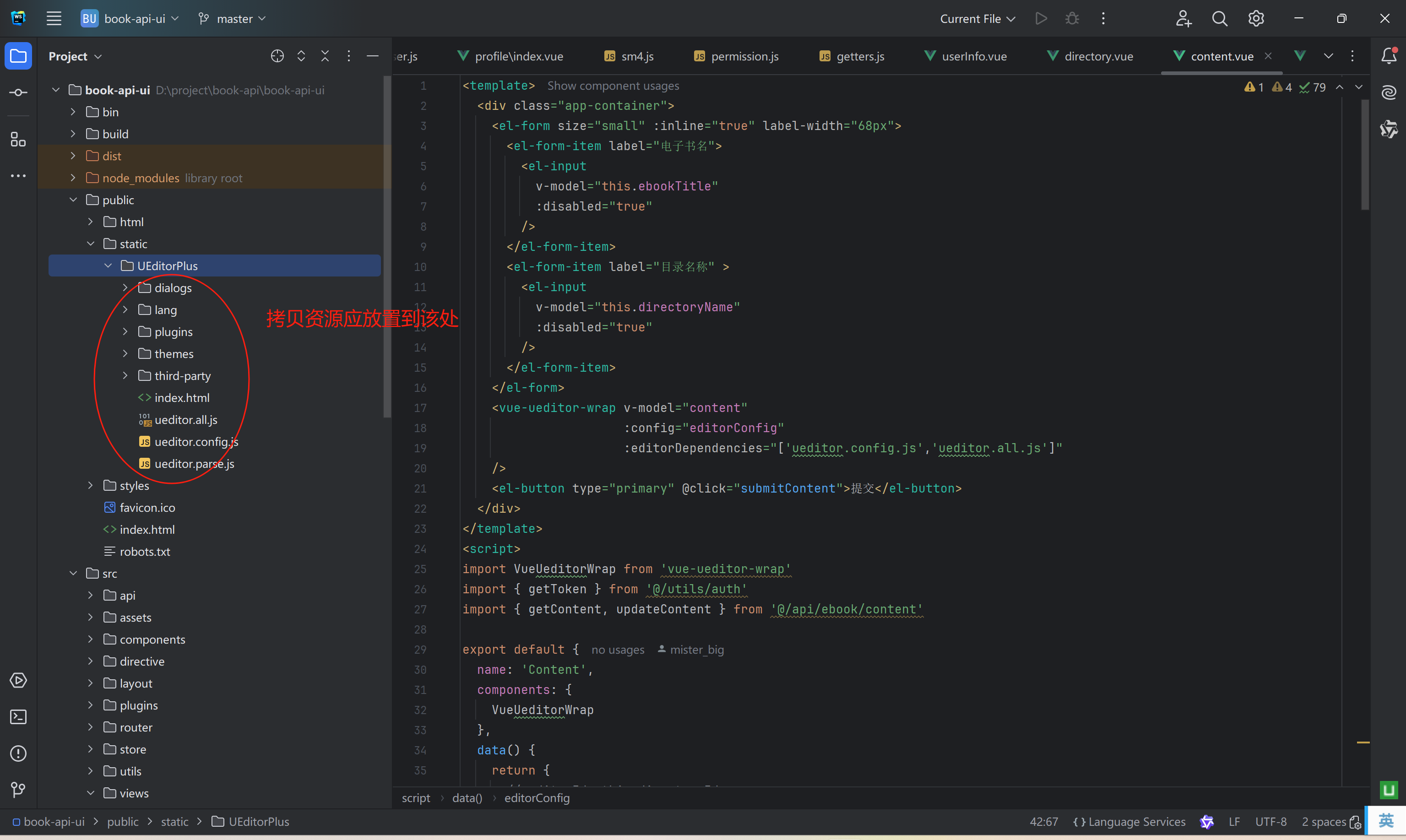Click the Debug bug icon
Image resolution: width=1406 pixels, height=840 pixels.
(x=1071, y=19)
